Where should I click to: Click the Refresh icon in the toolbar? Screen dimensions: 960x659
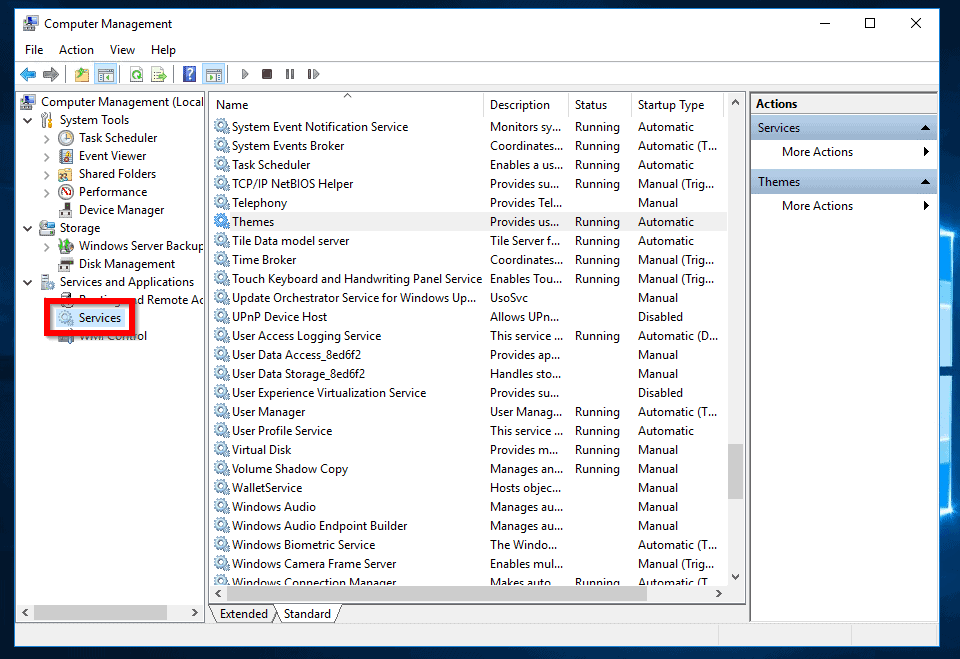click(x=135, y=74)
